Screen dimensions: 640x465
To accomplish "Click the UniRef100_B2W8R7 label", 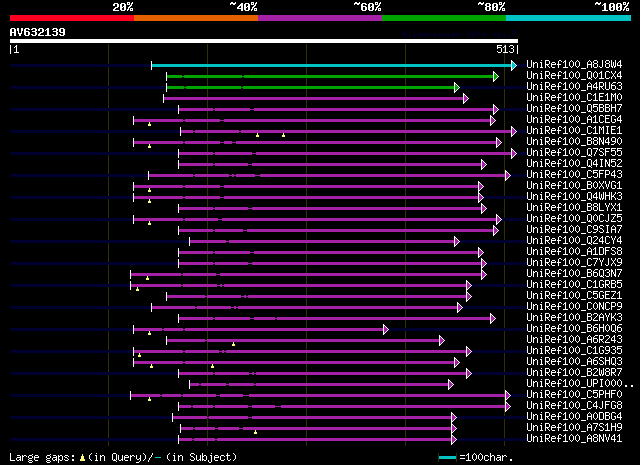I will tap(574, 373).
